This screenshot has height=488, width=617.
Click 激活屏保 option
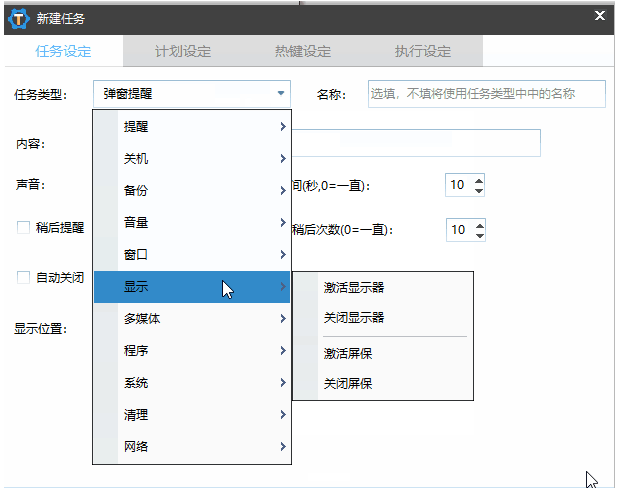[x=348, y=353]
